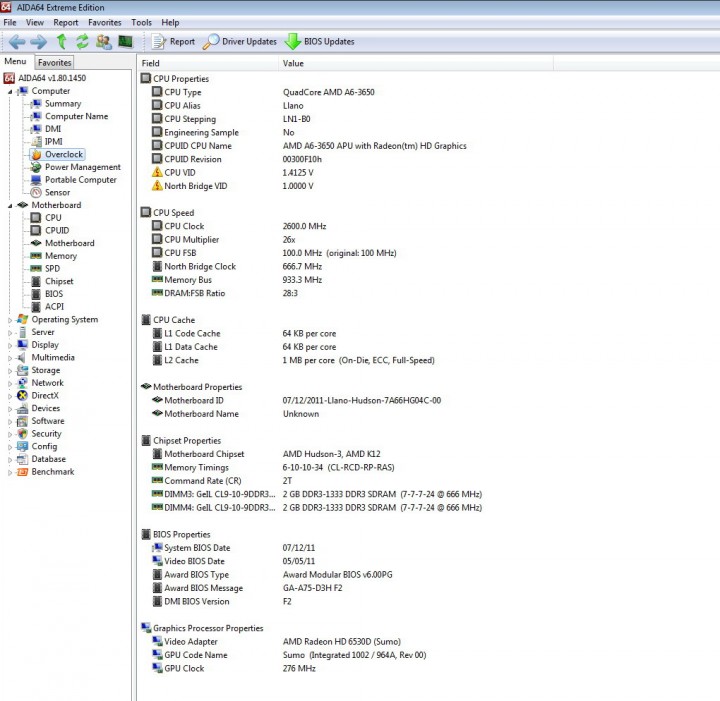Collapse the Motherboard tree node

(10, 206)
